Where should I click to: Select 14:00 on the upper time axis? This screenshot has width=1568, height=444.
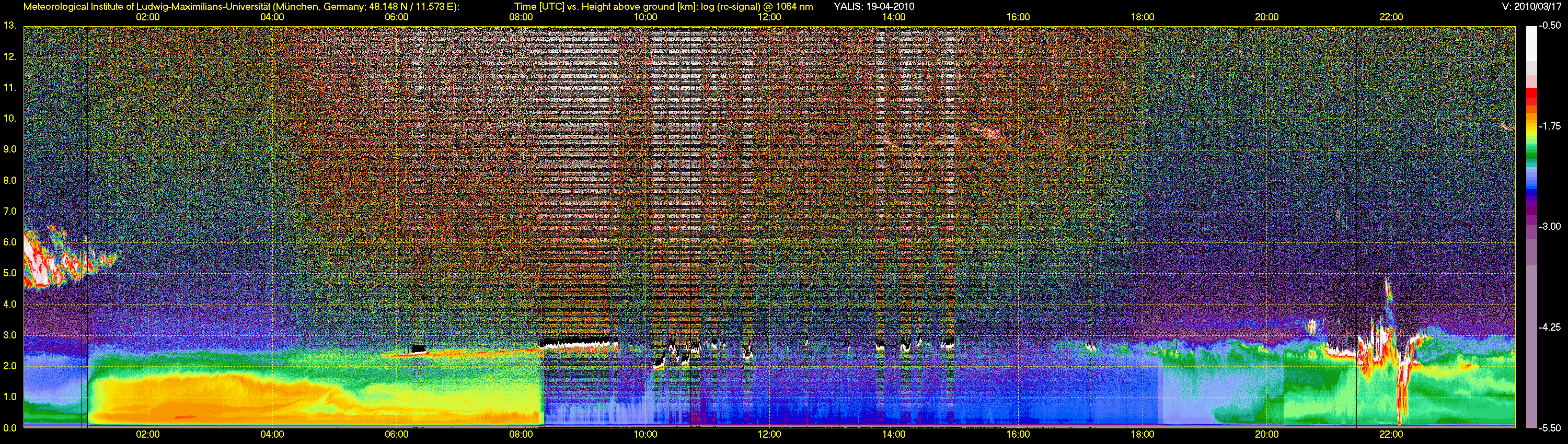[x=894, y=17]
